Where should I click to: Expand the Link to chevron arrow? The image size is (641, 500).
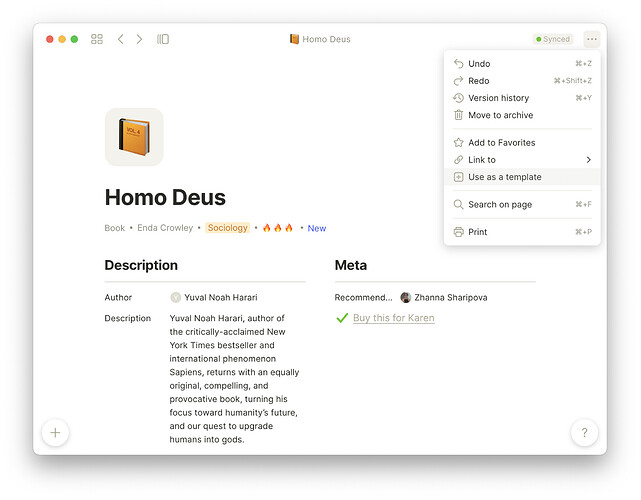tap(589, 160)
